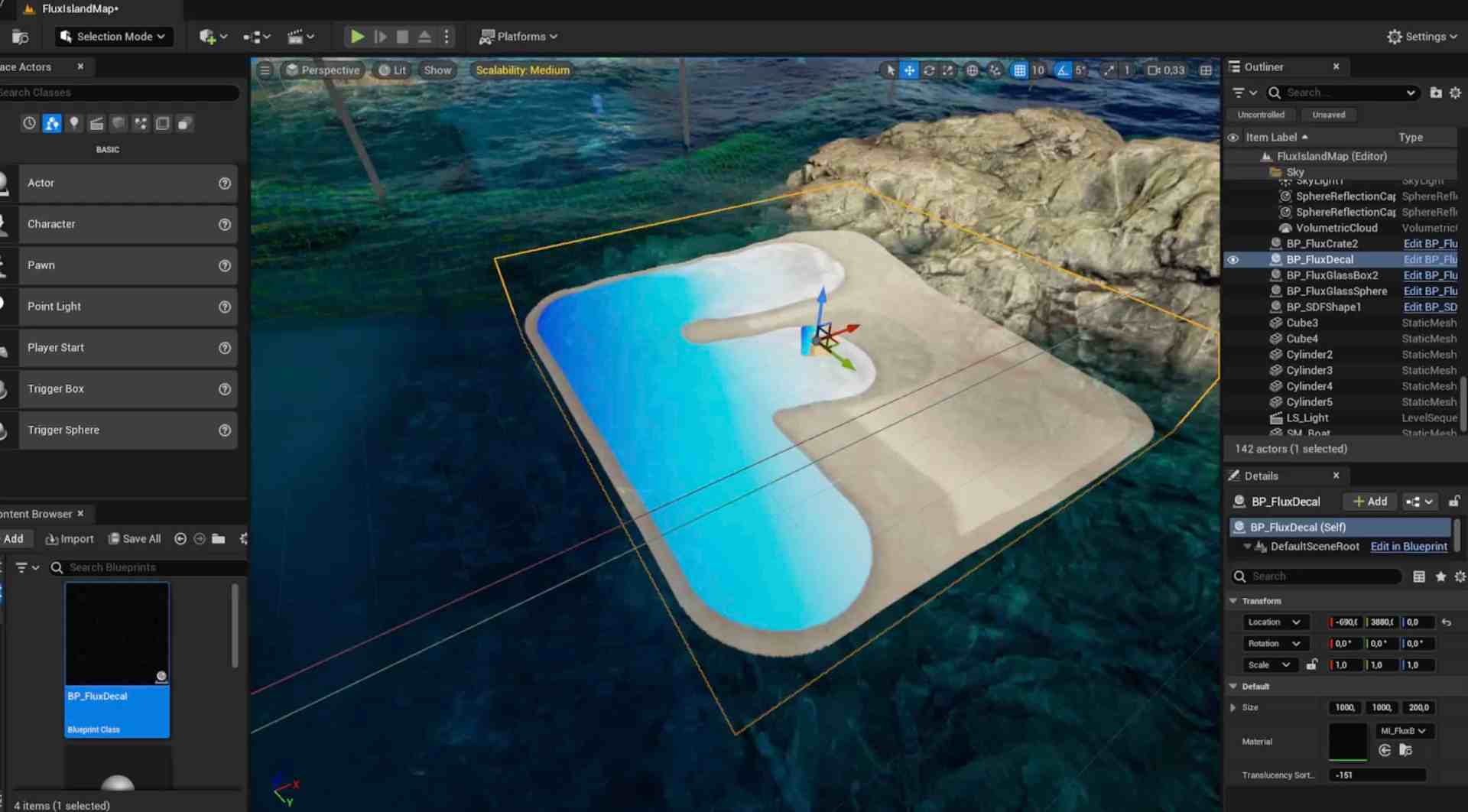The image size is (1468, 812).
Task: Select the Move (translate) tool in viewport toolbar
Action: point(909,70)
